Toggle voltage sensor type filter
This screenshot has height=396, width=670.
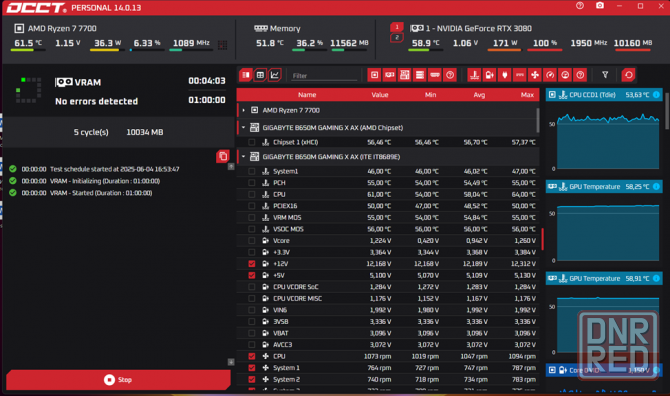click(489, 75)
